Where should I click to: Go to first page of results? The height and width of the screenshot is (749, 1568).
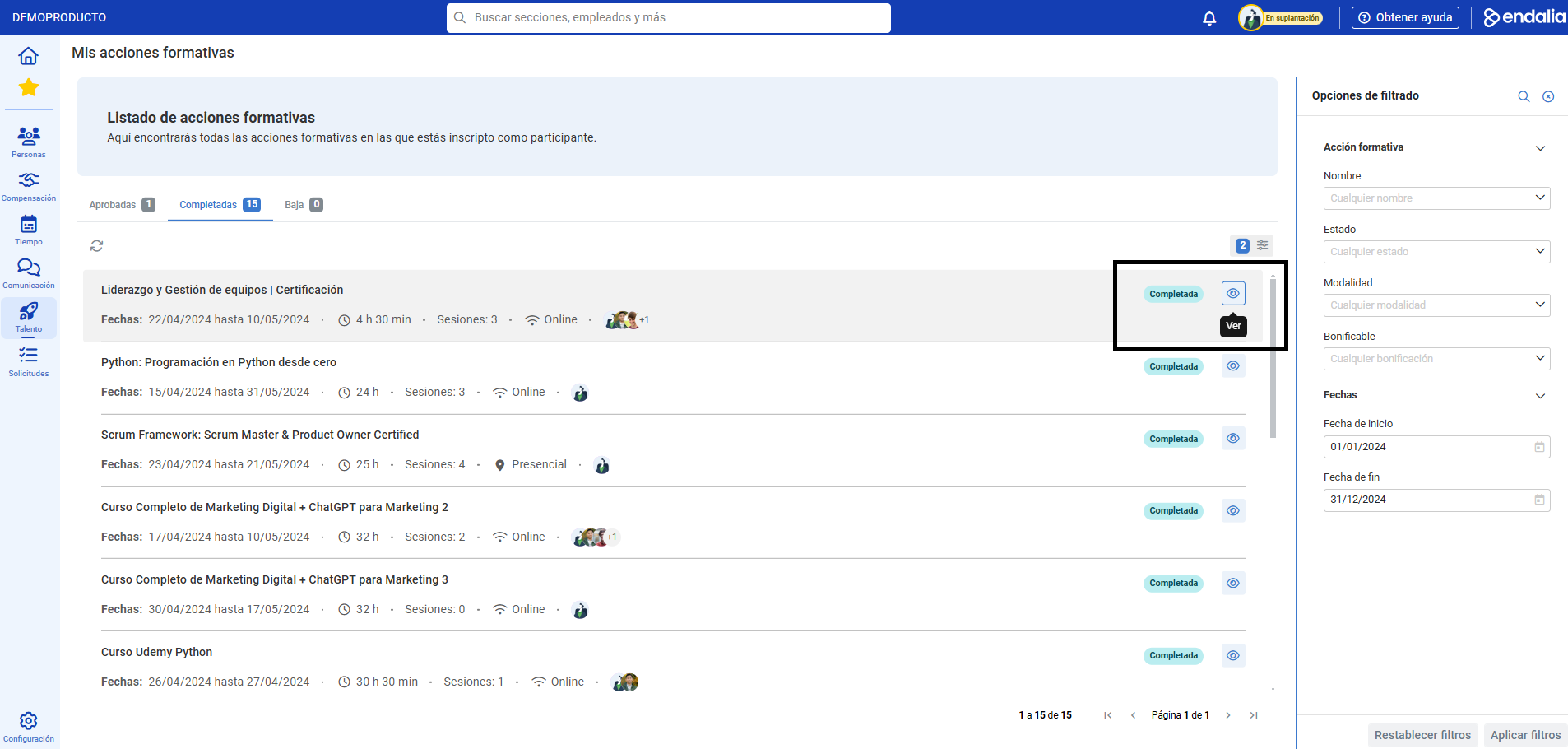[1108, 715]
